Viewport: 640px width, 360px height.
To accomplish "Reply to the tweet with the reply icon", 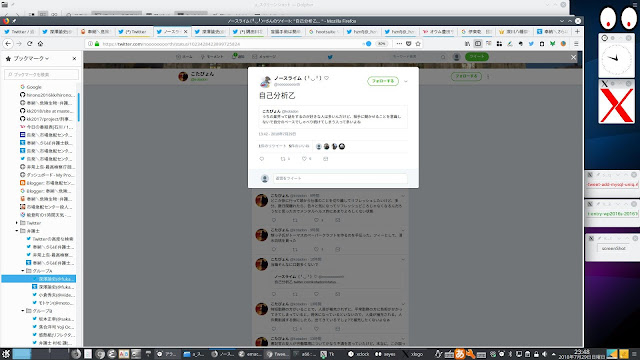I will tap(262, 159).
